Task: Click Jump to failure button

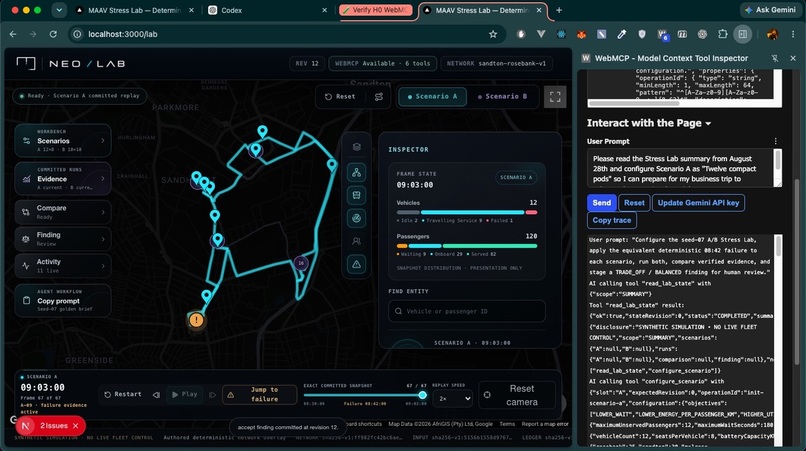Action: click(x=260, y=394)
